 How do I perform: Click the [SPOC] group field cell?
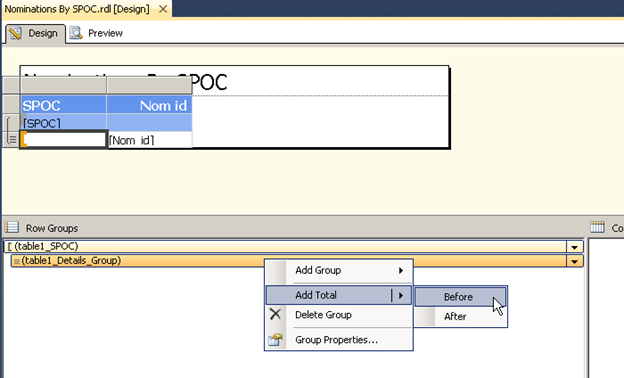64,123
